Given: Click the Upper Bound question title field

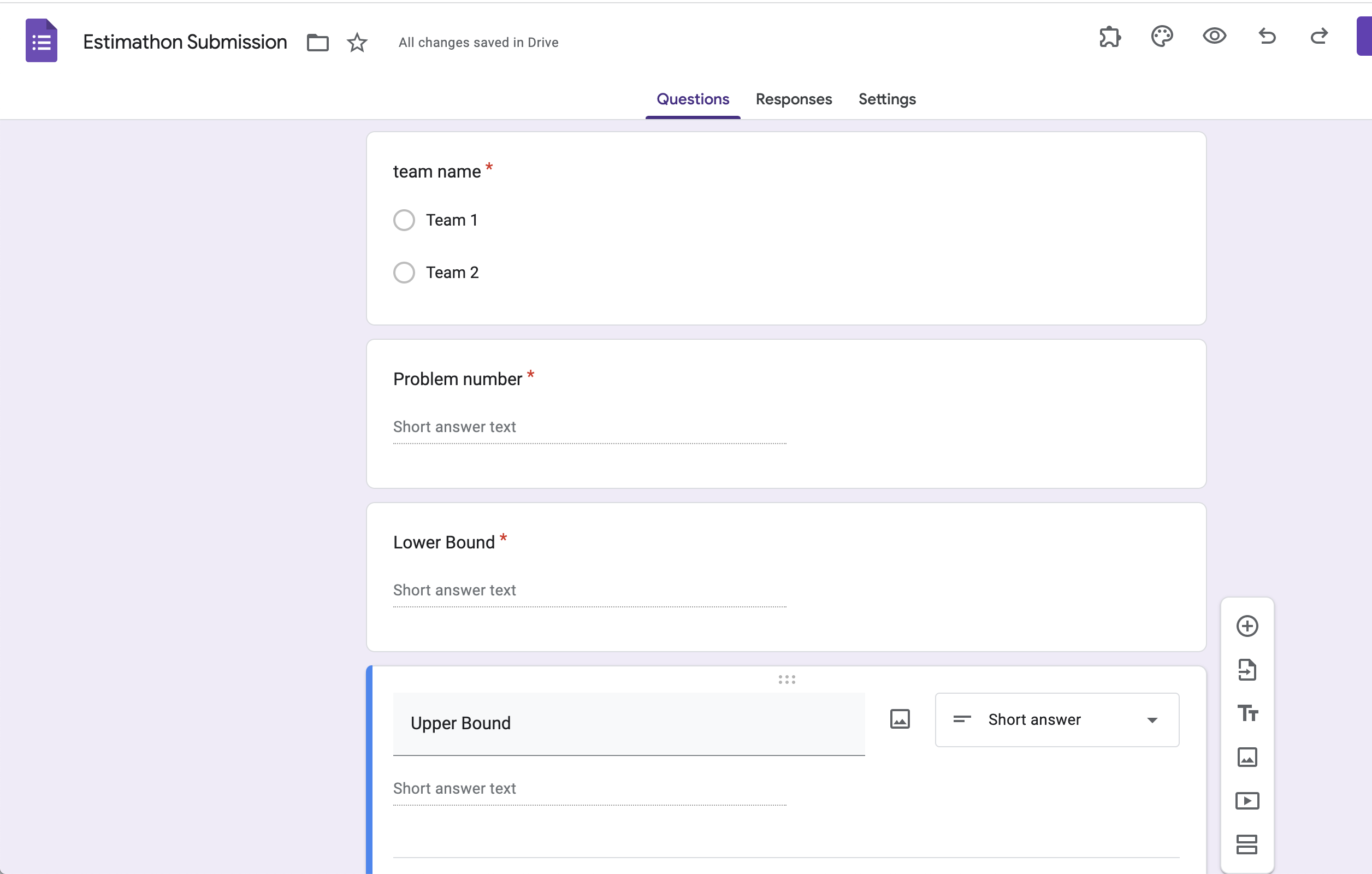Looking at the screenshot, I should (629, 723).
